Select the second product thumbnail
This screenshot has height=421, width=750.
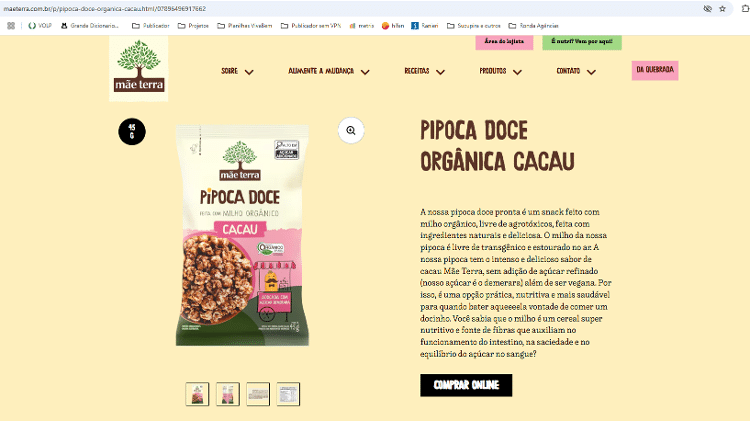click(x=228, y=394)
